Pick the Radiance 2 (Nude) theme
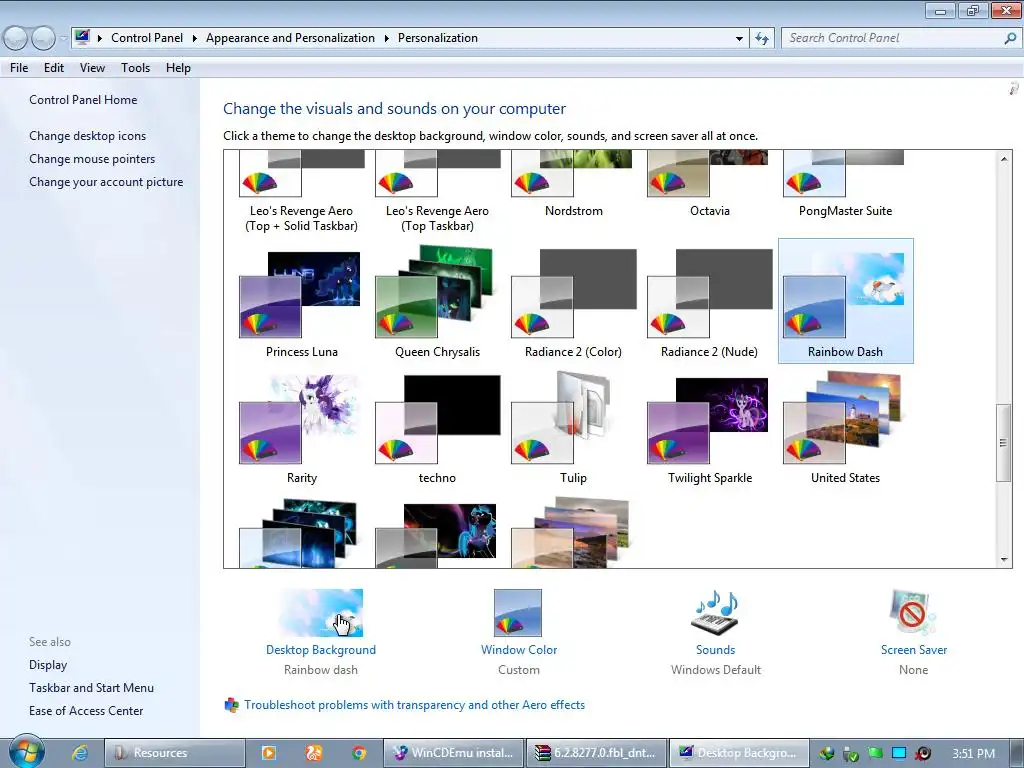Screen dimensions: 1024x768 (709, 302)
